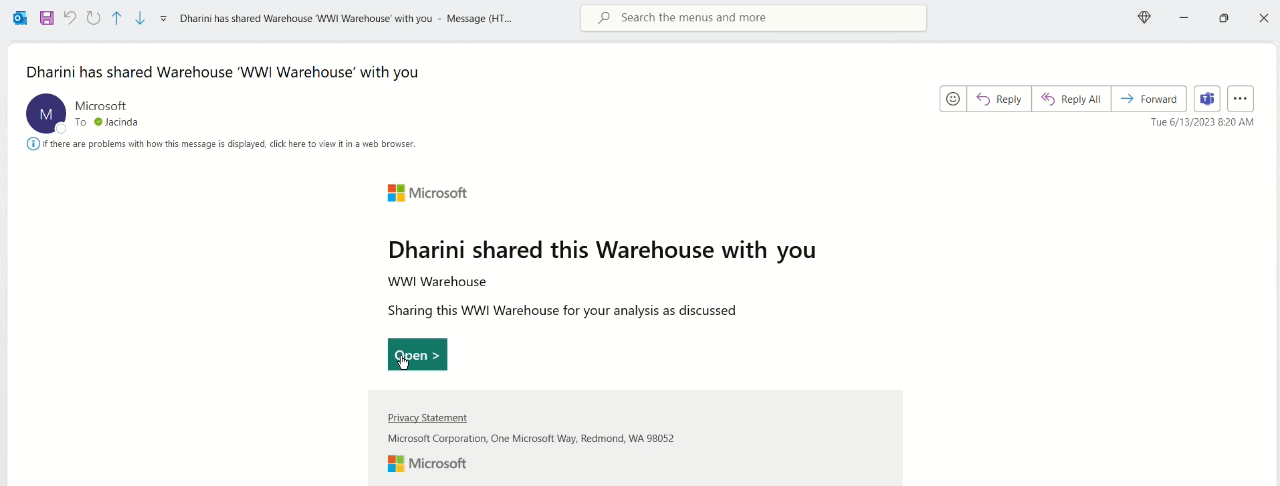
Task: Customize Quick Access Toolbar dropdown arrow
Action: (163, 18)
